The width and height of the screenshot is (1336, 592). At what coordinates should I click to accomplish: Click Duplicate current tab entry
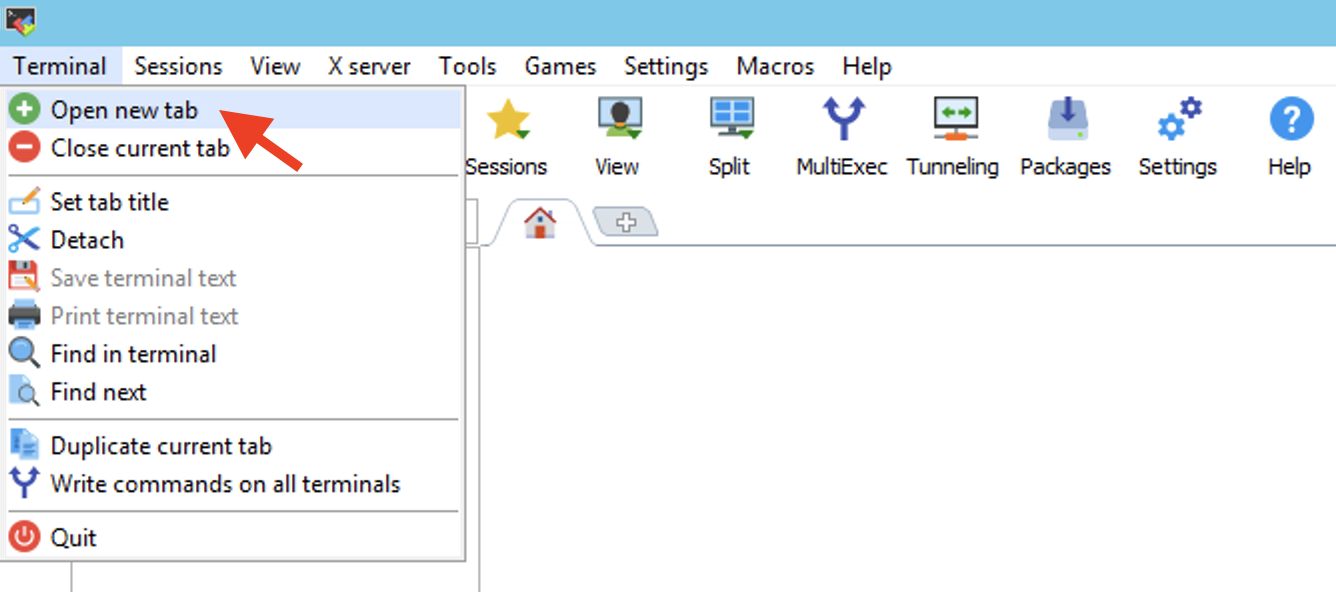[161, 446]
